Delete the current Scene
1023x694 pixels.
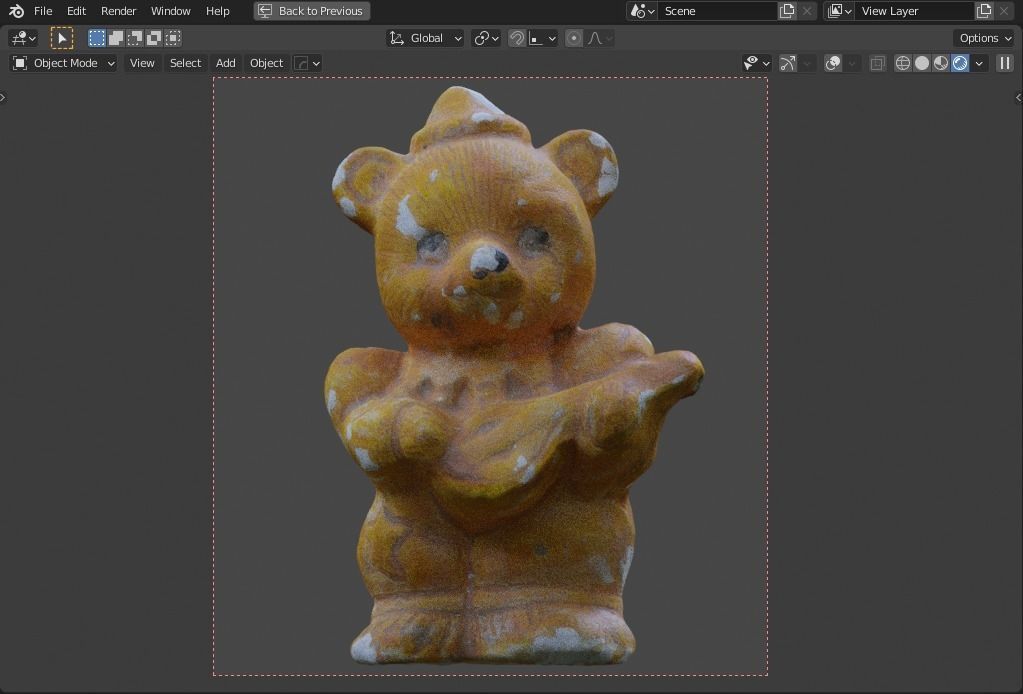[807, 11]
